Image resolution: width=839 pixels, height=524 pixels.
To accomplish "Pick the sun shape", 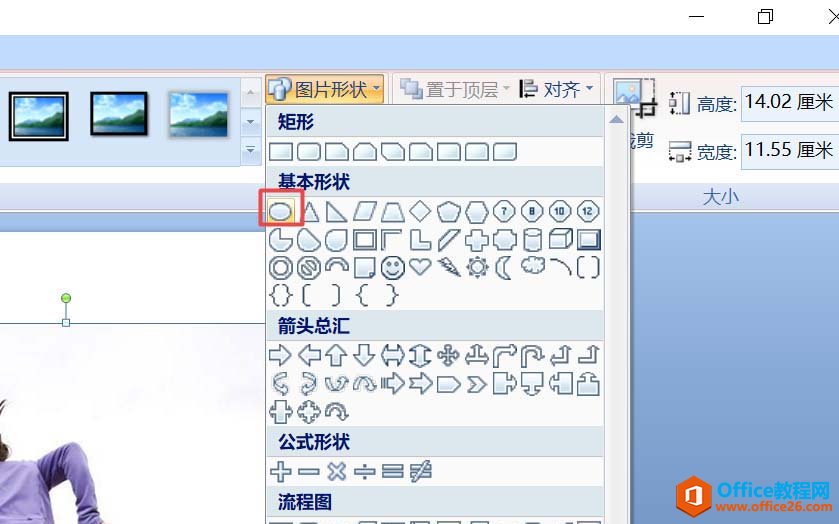I will (x=476, y=267).
